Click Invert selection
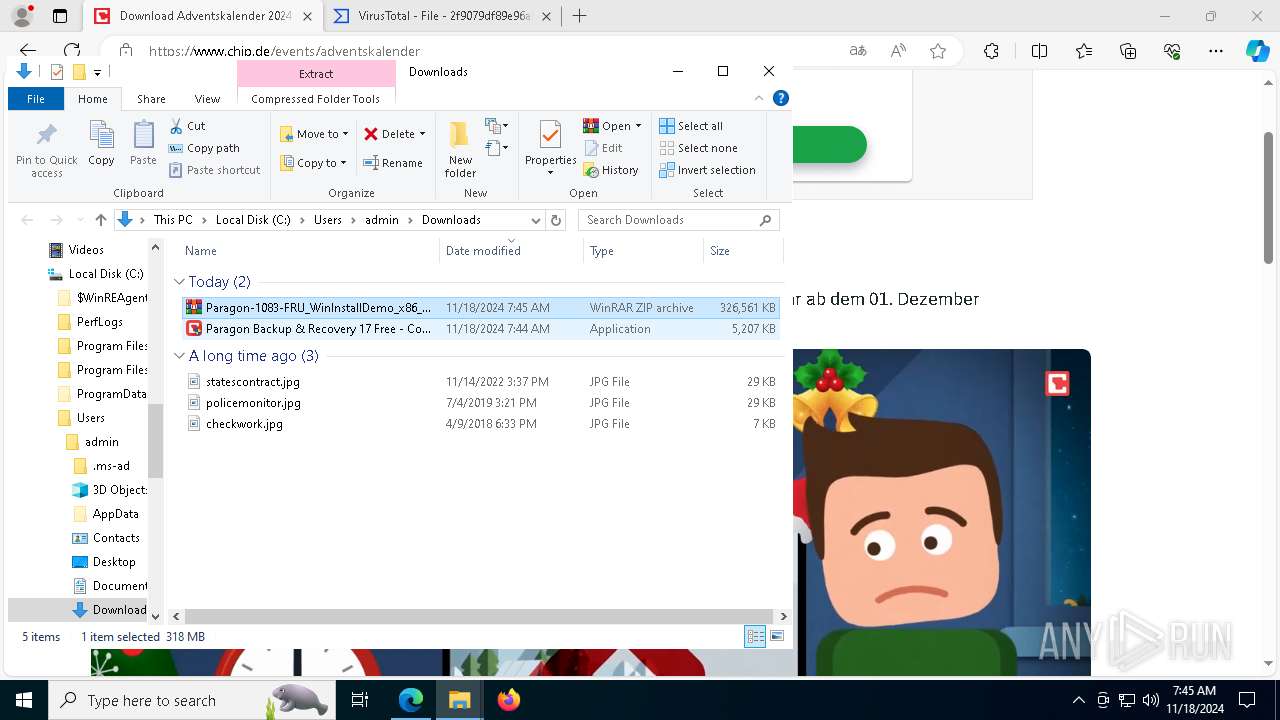 (x=707, y=170)
